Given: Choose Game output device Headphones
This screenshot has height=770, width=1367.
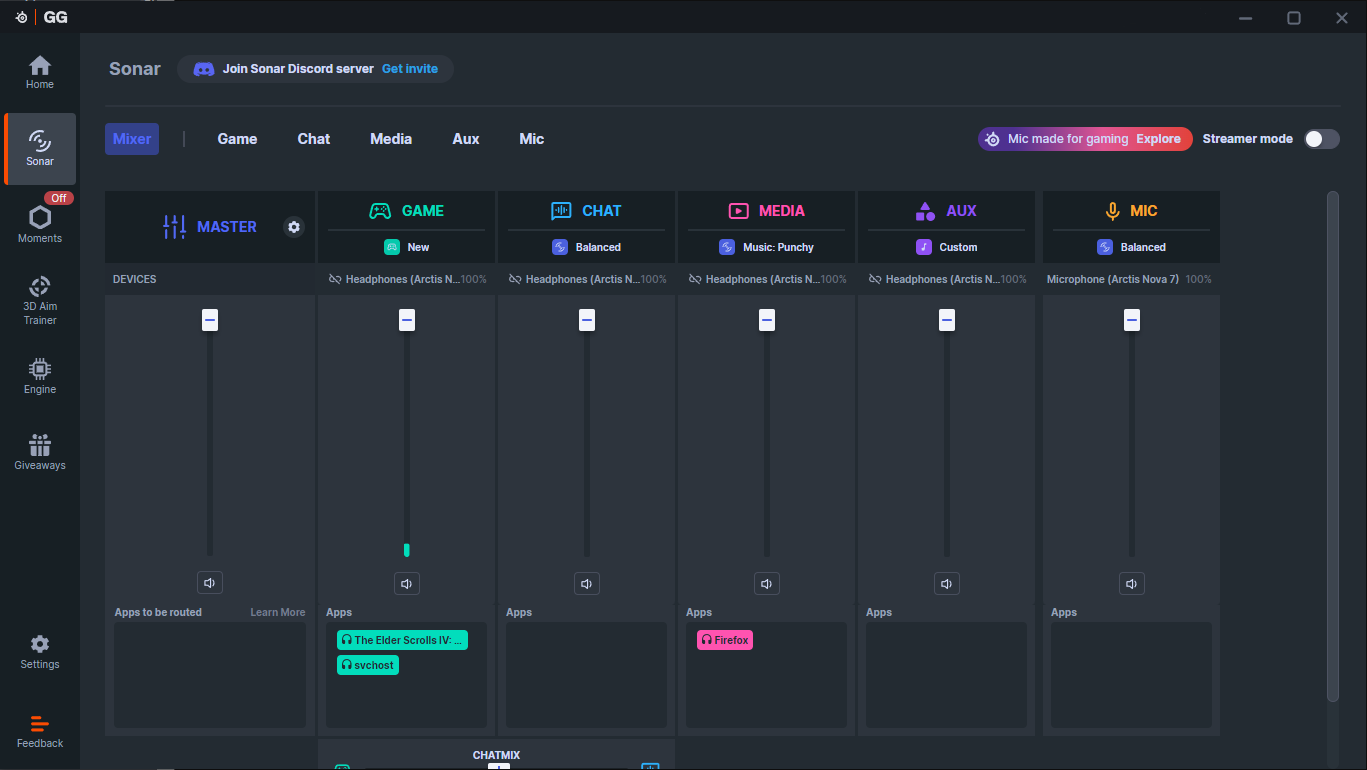Looking at the screenshot, I should [402, 279].
